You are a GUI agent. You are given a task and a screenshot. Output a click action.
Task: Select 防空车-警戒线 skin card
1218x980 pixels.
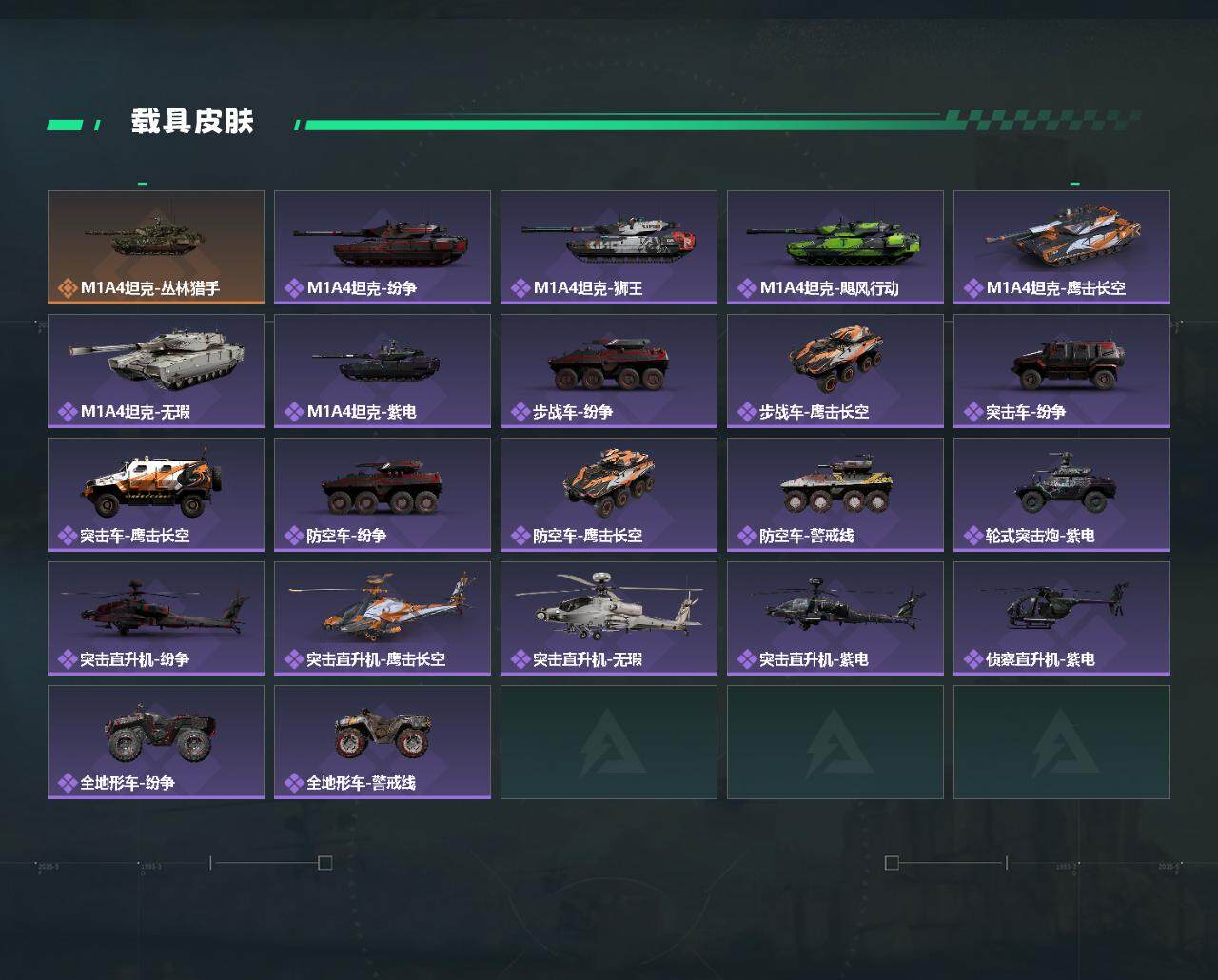(835, 495)
